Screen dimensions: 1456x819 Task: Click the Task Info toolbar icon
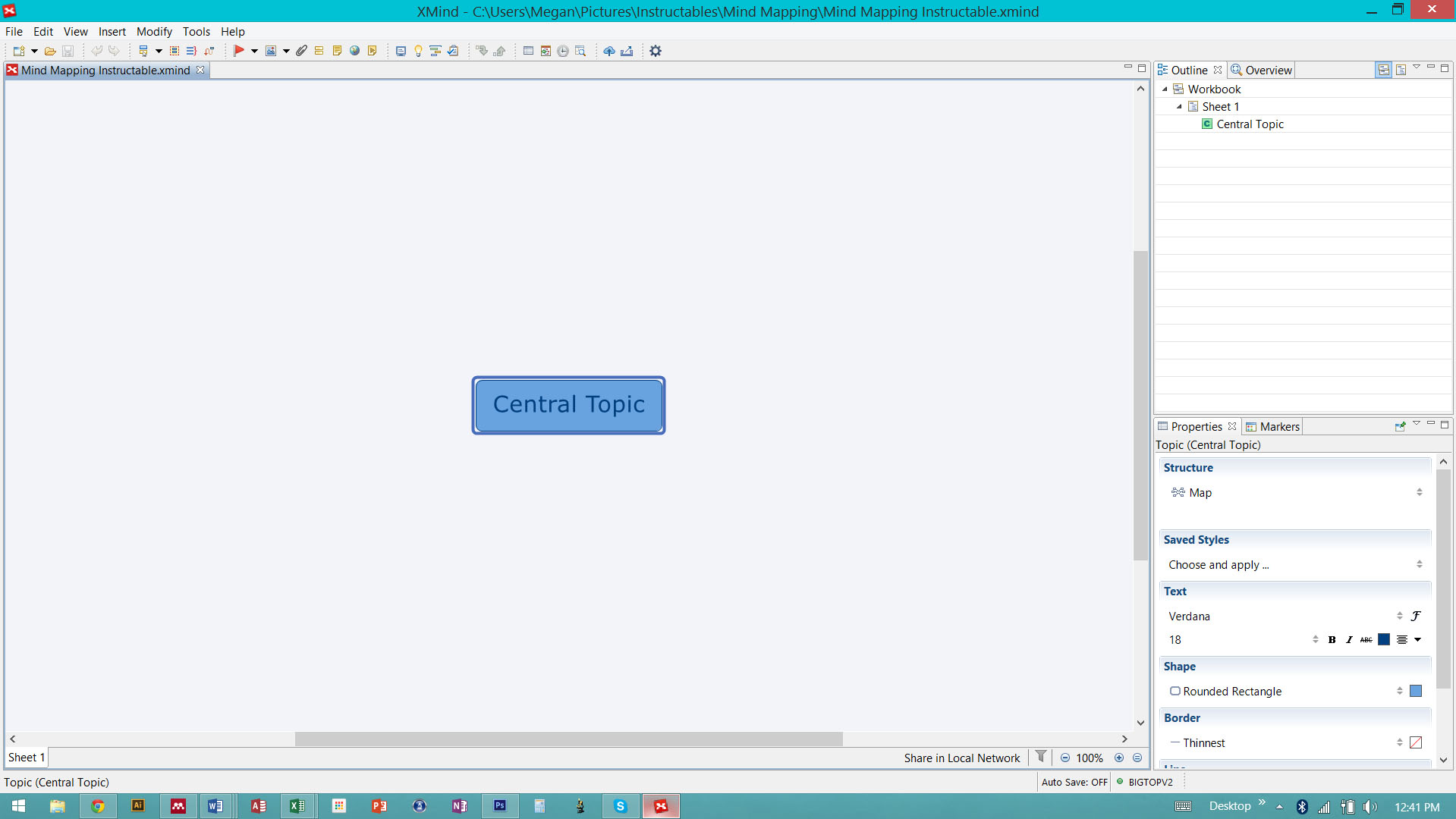point(453,51)
